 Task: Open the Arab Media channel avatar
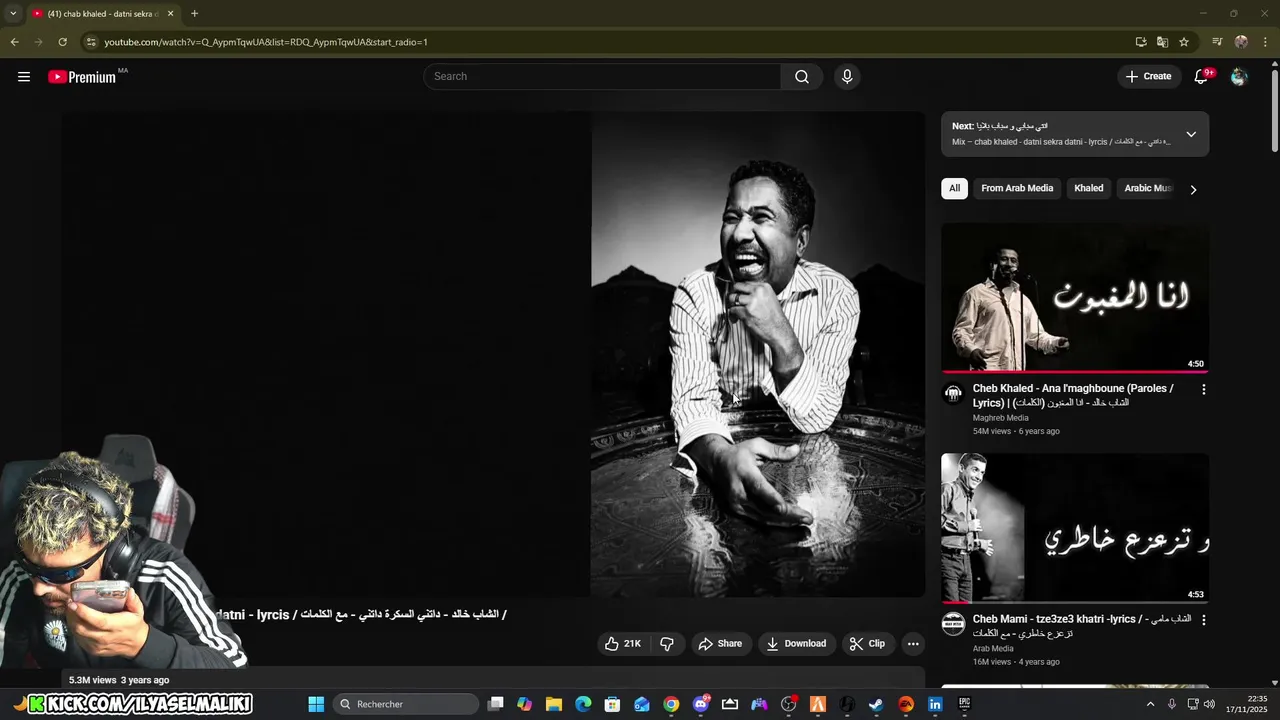click(953, 625)
